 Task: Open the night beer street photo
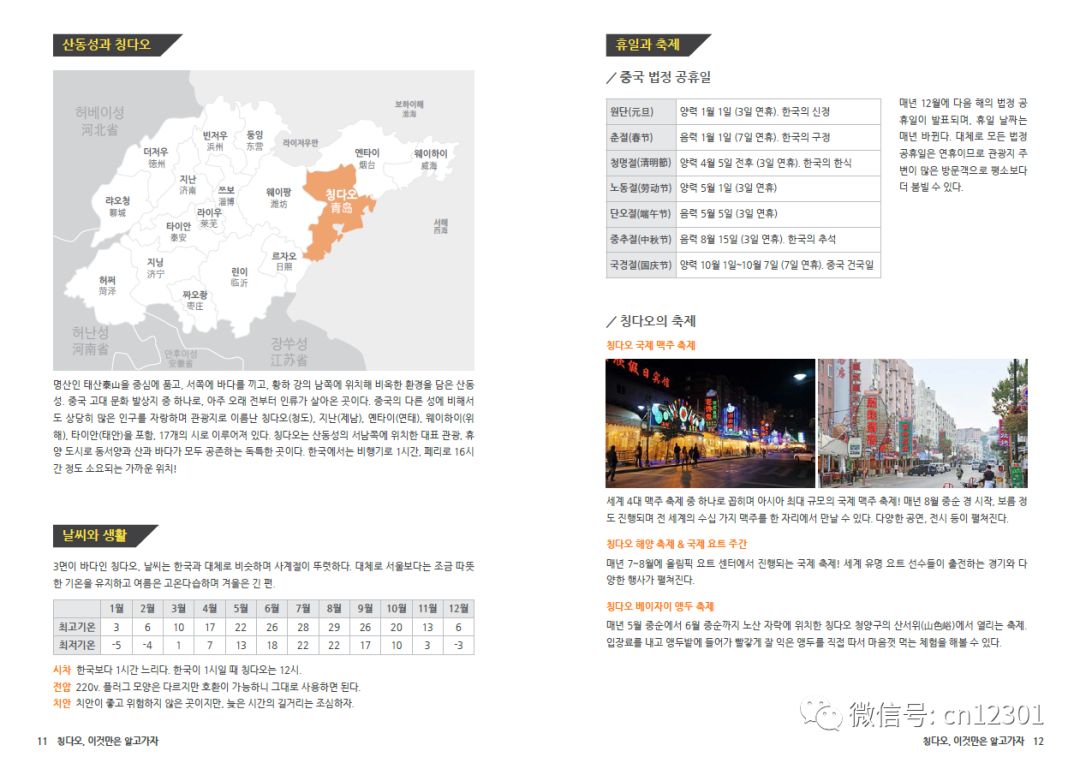point(710,423)
